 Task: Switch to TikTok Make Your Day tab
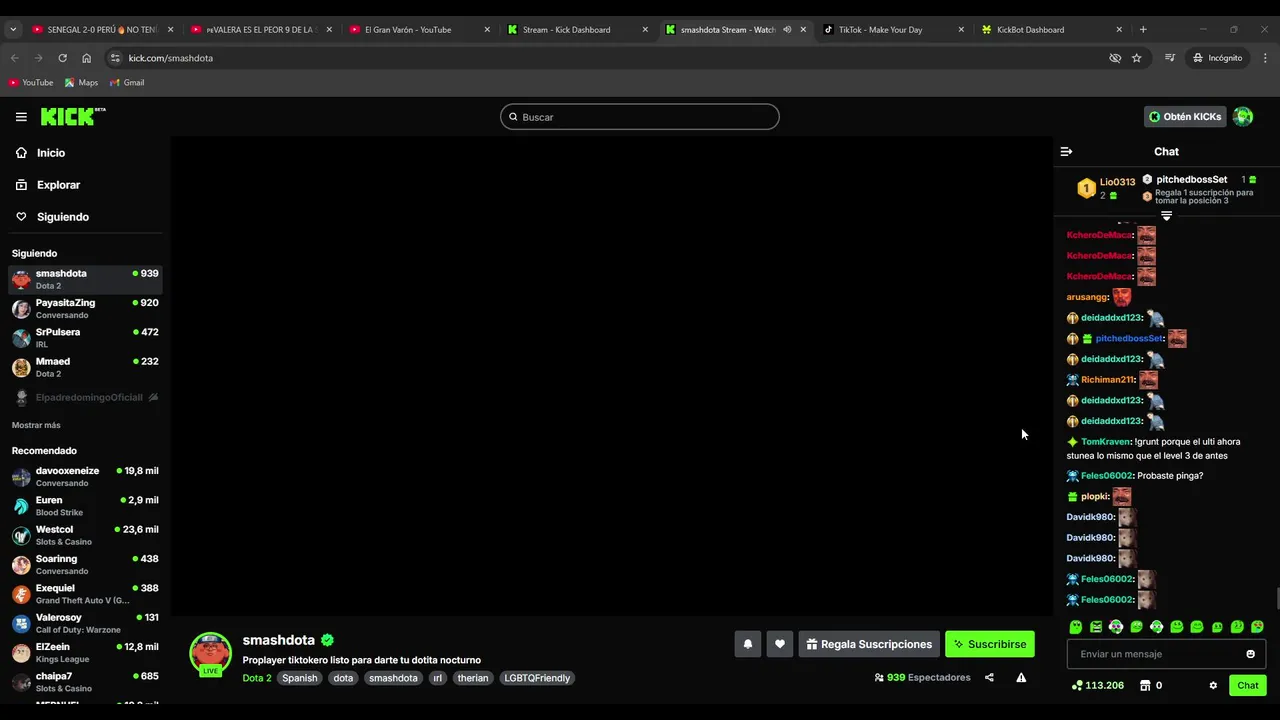tap(894, 30)
